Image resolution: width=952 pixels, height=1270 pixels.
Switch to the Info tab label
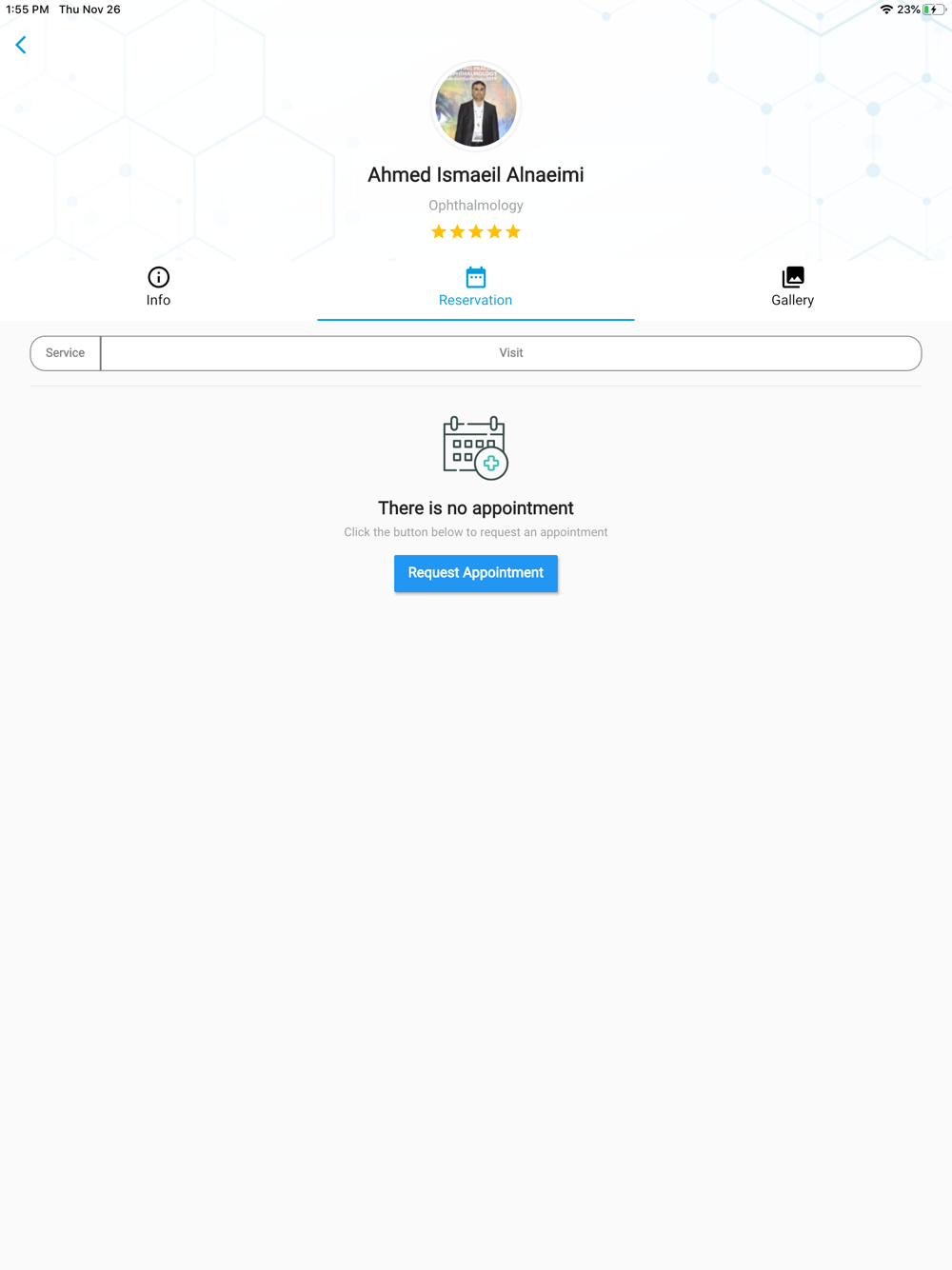click(x=158, y=300)
